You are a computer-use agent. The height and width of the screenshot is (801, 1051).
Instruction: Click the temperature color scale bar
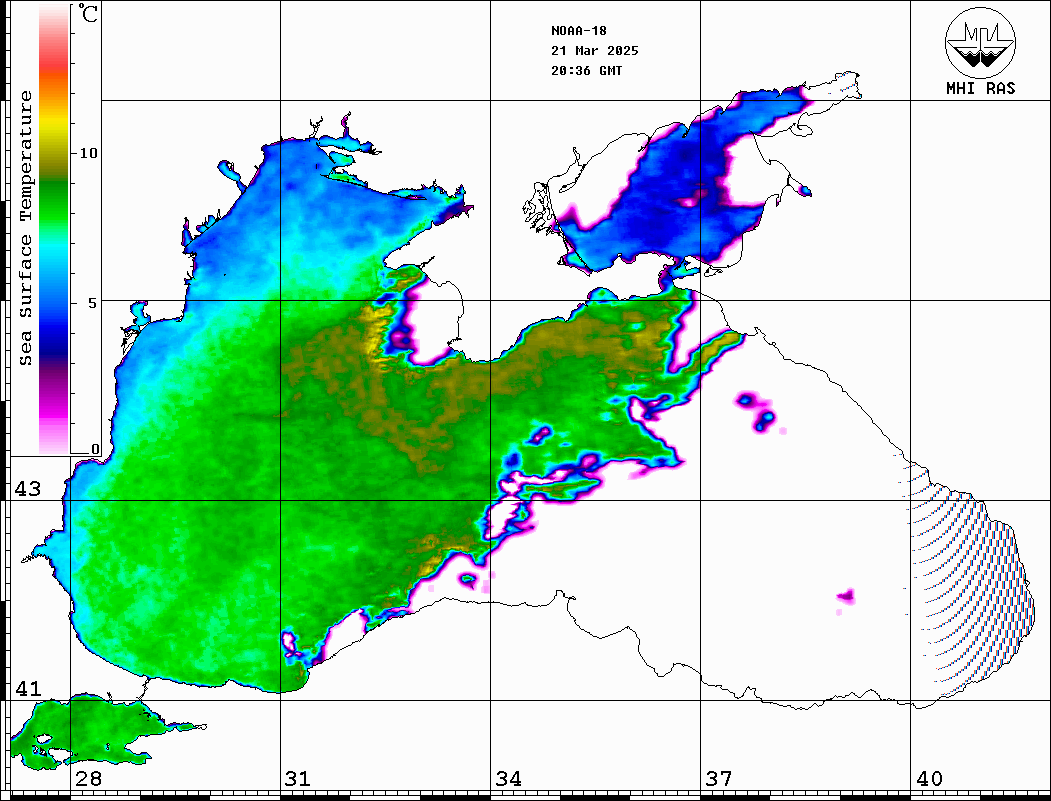54,229
